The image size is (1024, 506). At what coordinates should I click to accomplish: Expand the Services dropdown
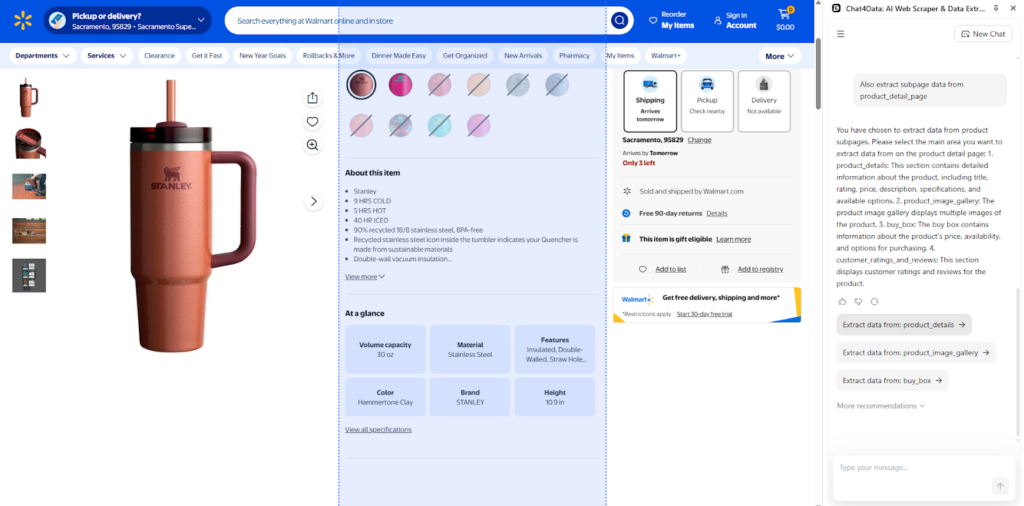coord(106,56)
